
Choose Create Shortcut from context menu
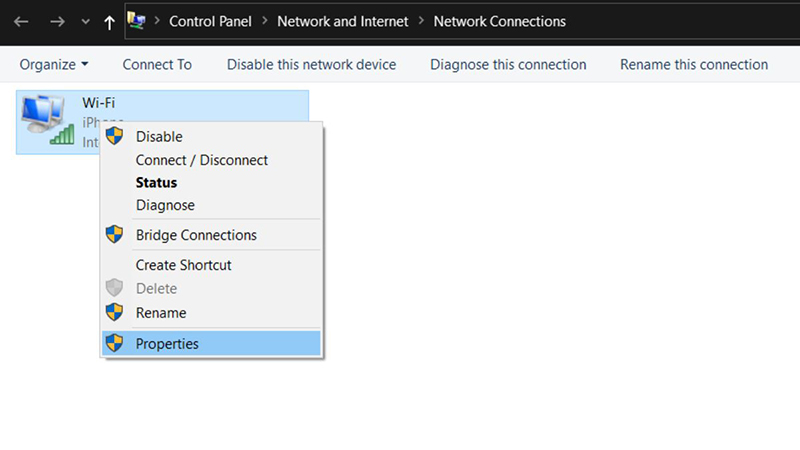point(183,265)
